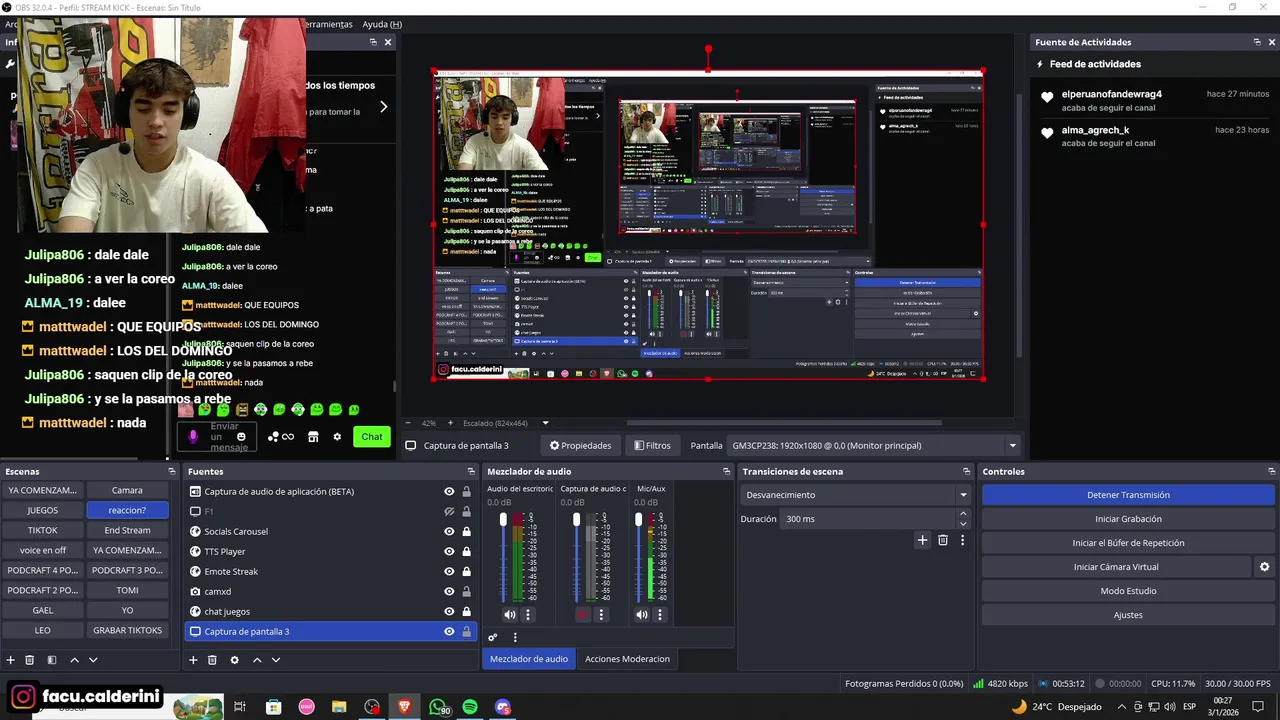Screen dimensions: 1280x720
Task: Open Audio del escritorio three-dot options
Action: coord(528,615)
